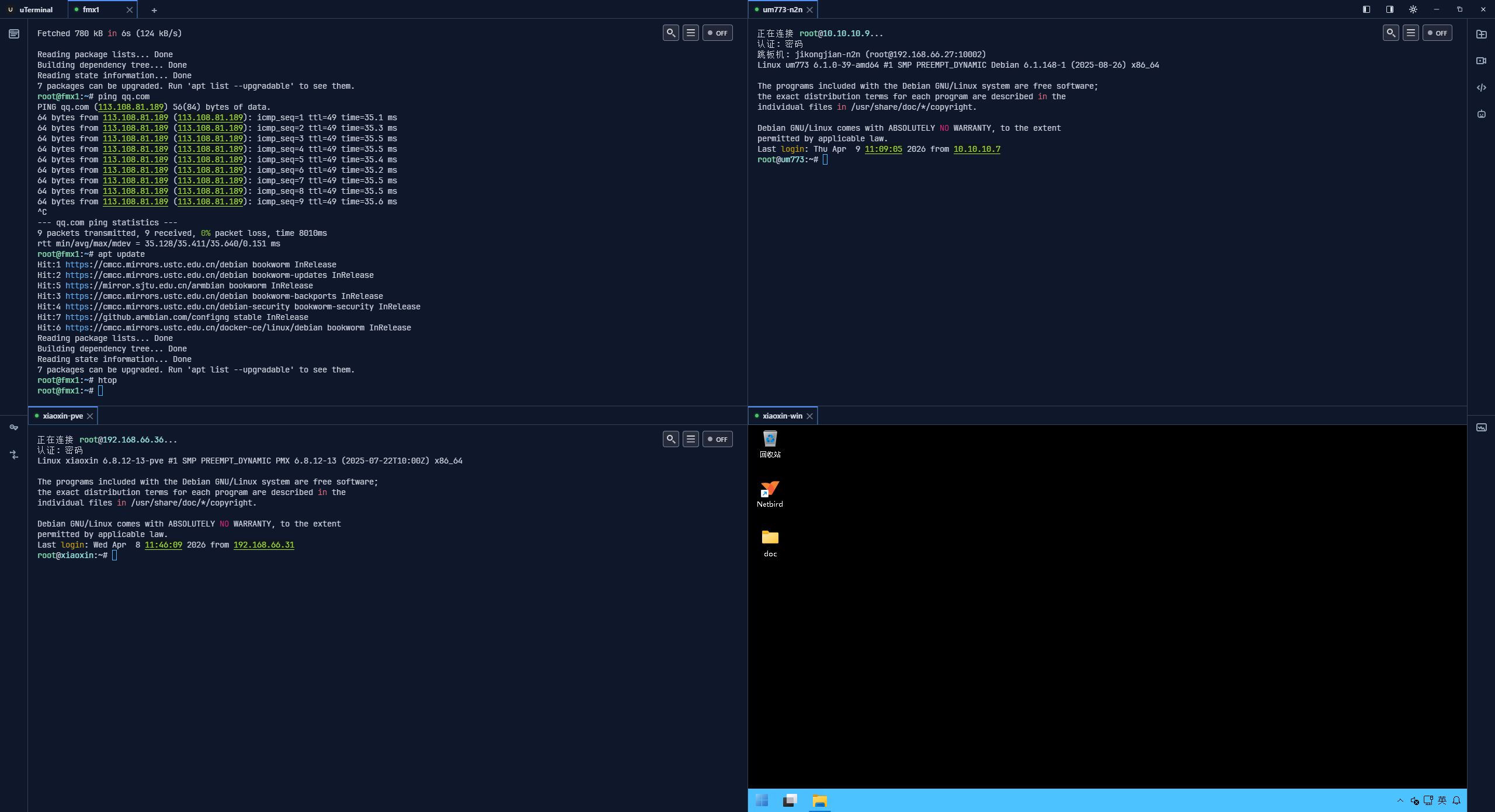Viewport: 1495px width, 812px height.
Task: Close the xiaoxin-pve tab
Action: (x=90, y=416)
